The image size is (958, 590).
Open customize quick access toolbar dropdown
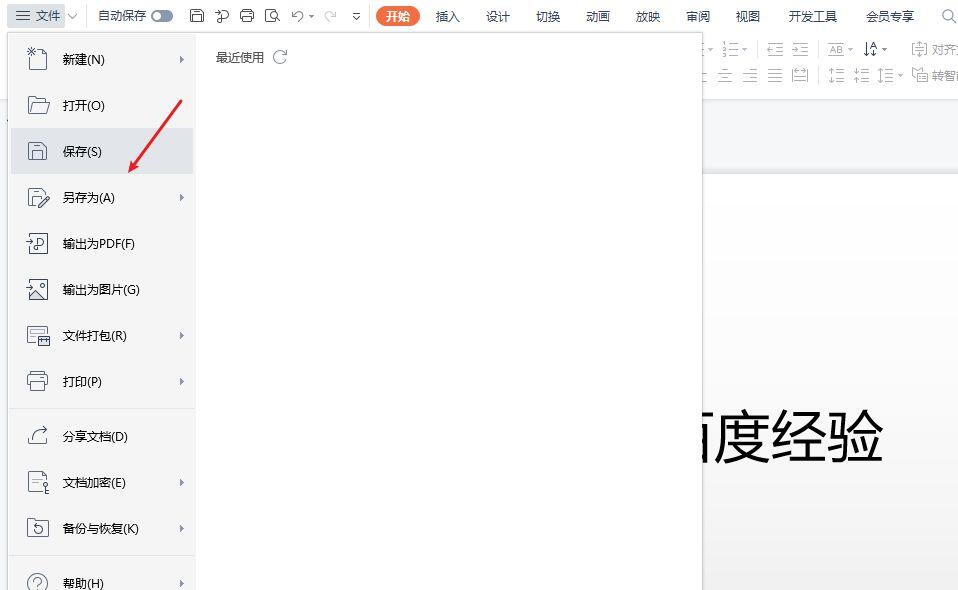pyautogui.click(x=356, y=16)
